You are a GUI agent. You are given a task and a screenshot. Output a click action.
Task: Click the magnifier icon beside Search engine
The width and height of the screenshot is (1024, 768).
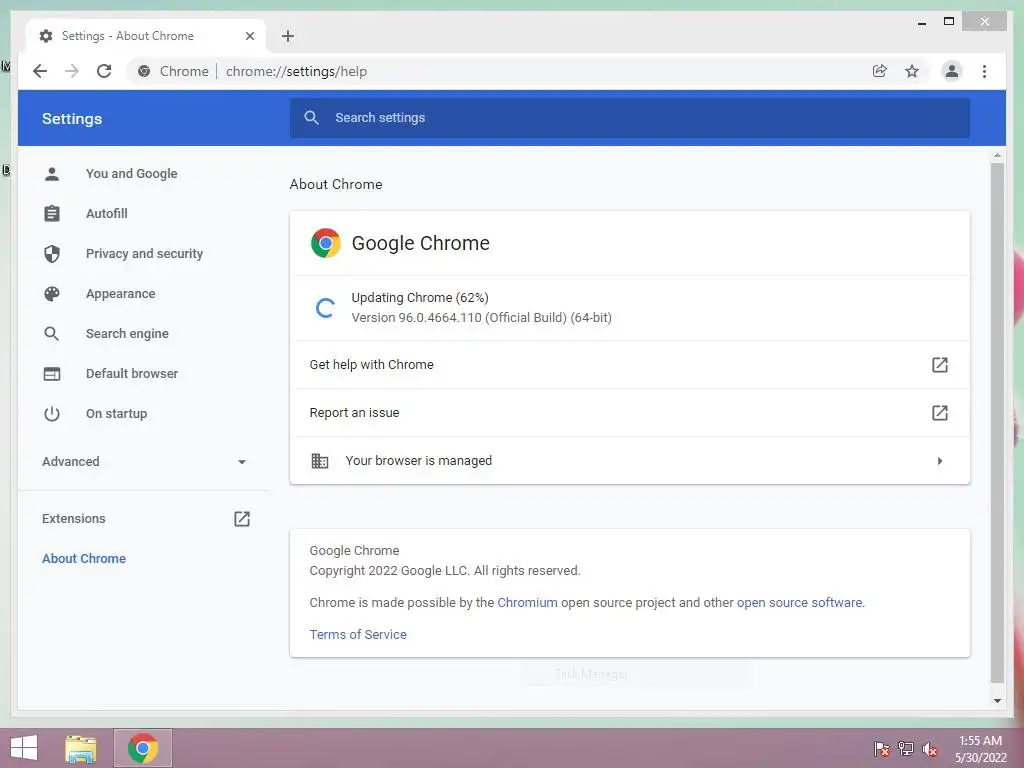tap(52, 334)
